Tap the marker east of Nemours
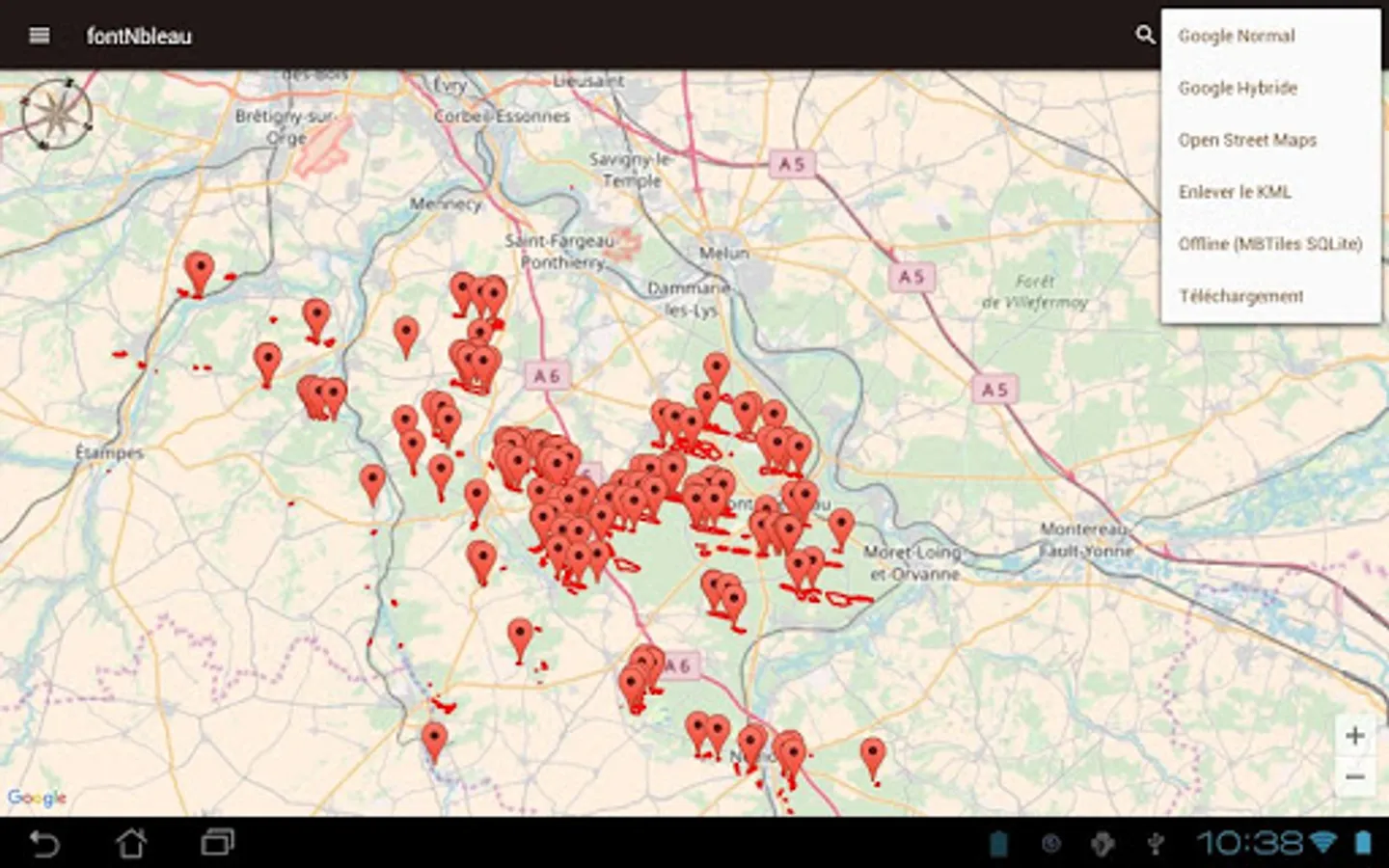 872,758
